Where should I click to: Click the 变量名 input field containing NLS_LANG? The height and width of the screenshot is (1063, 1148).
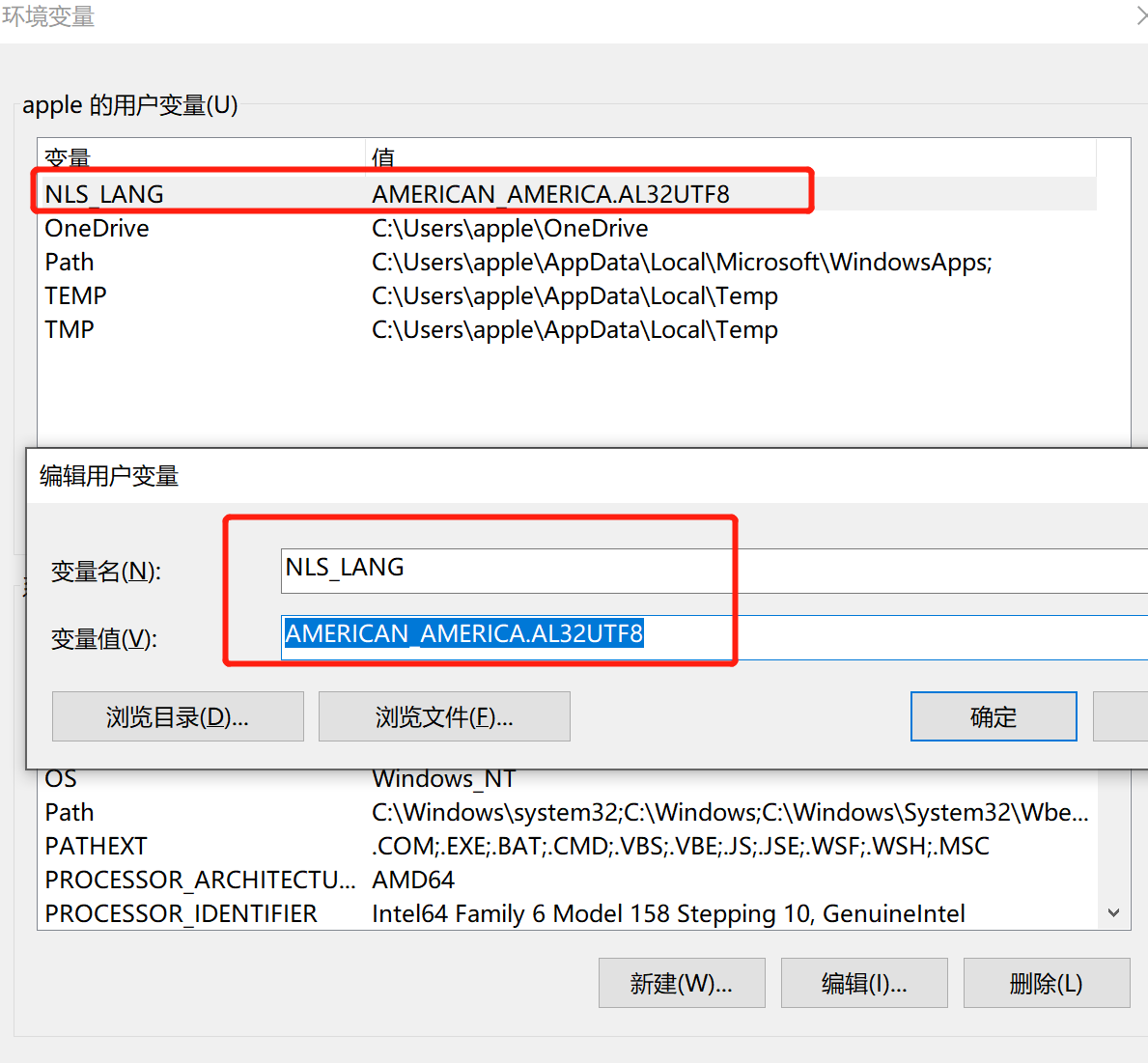click(x=714, y=570)
